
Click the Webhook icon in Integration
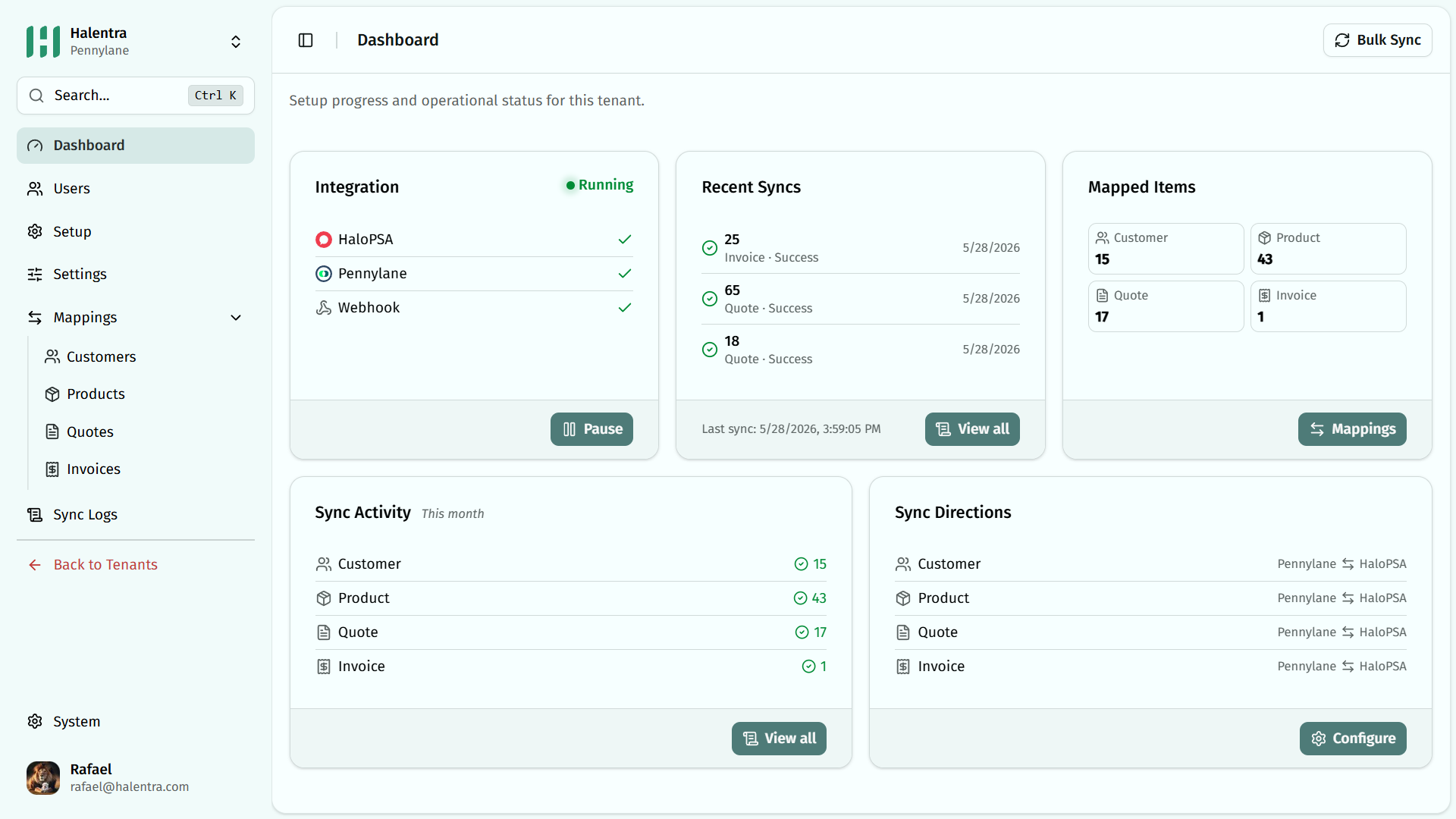tap(324, 308)
